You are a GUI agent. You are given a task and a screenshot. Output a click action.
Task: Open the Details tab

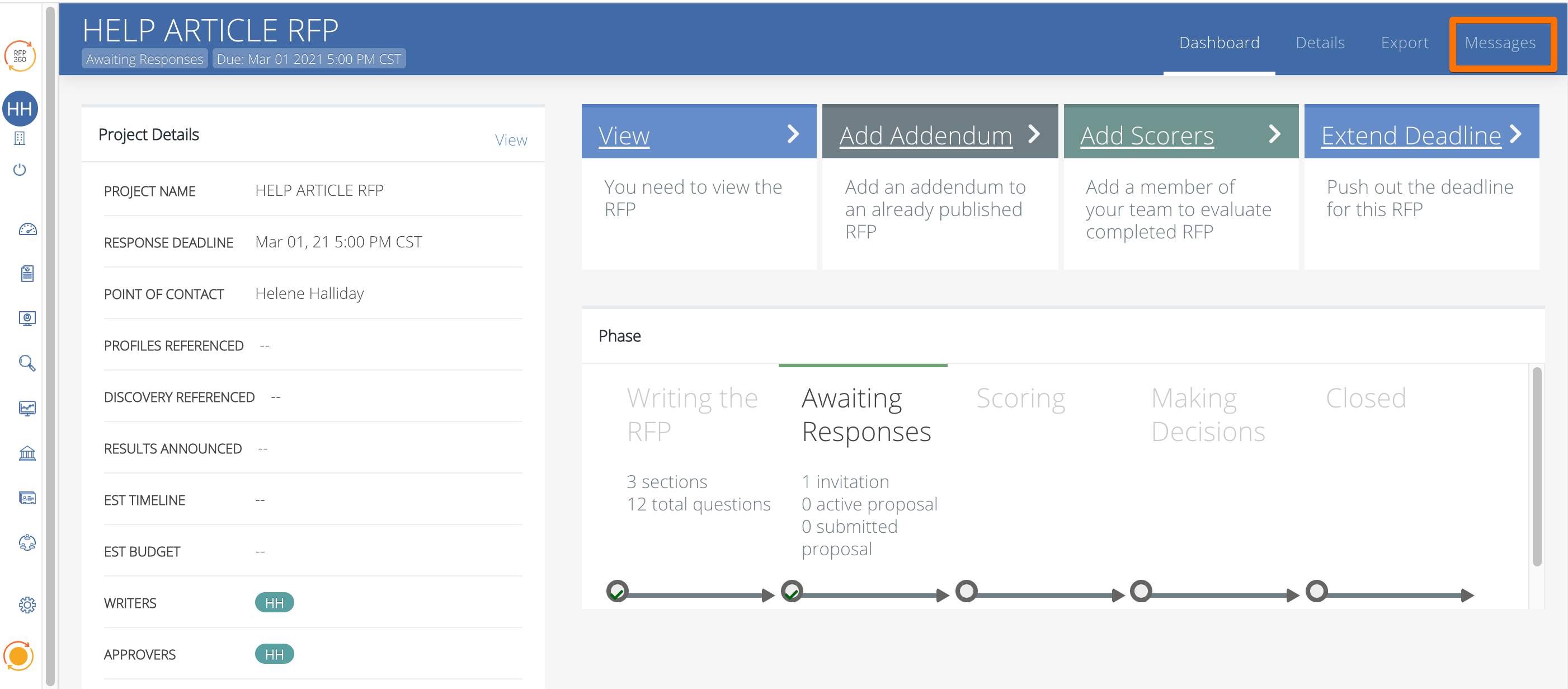click(x=1320, y=43)
